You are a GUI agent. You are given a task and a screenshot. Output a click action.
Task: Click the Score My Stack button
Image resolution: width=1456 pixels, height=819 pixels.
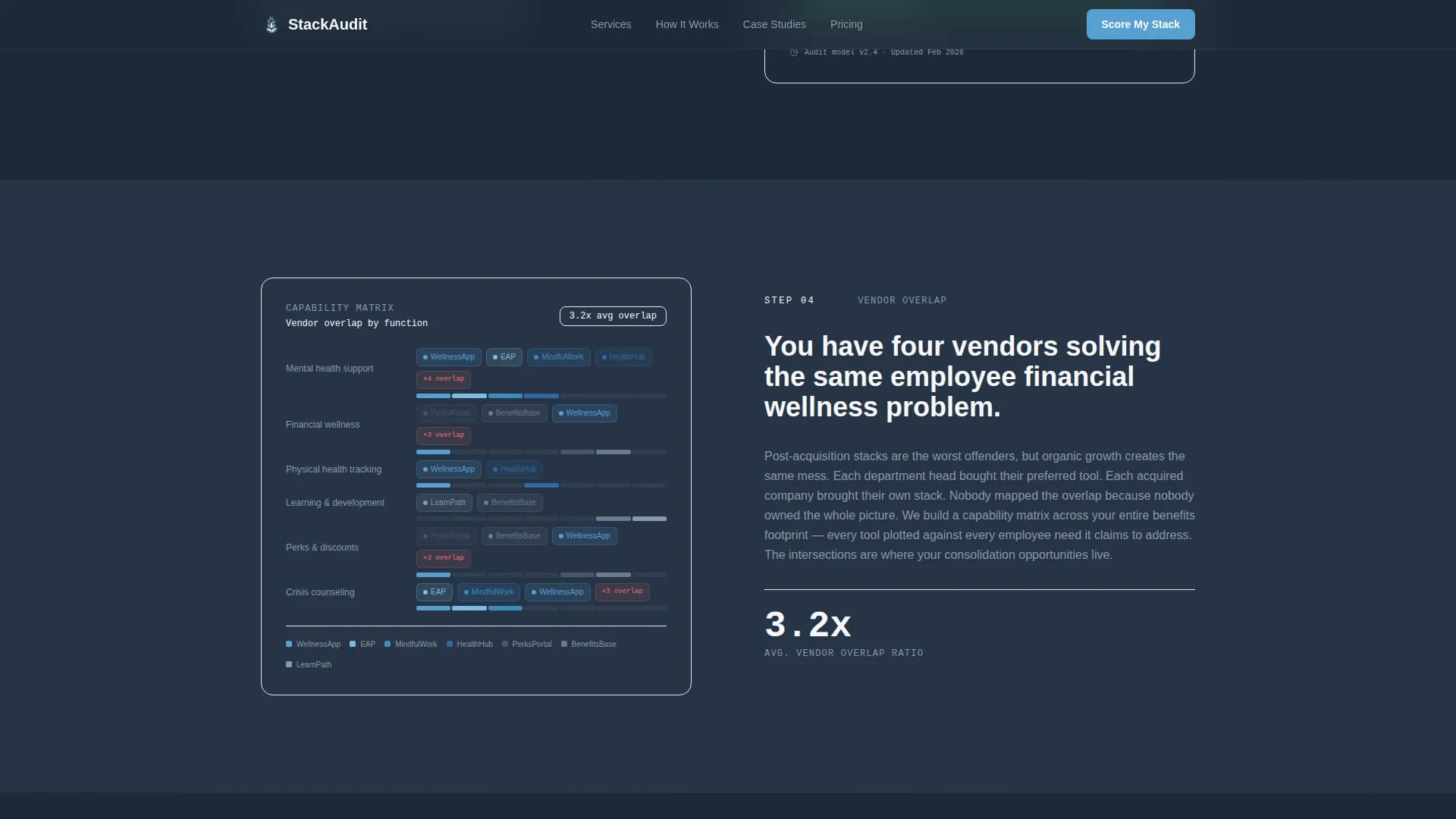(x=1141, y=24)
